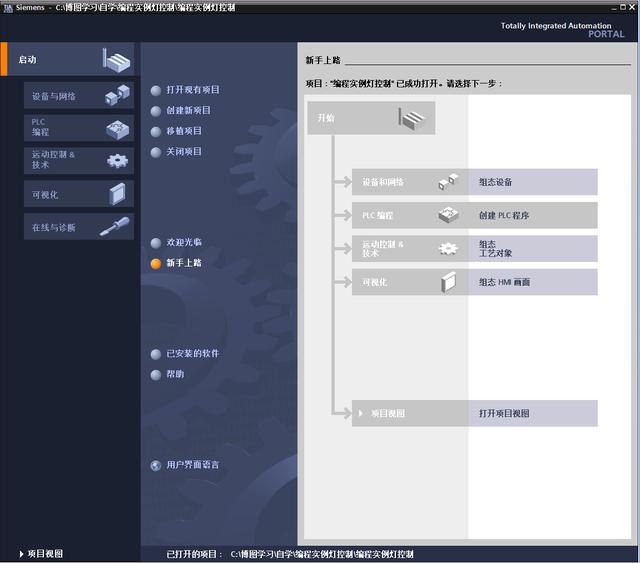Viewport: 640px width, 563px height.
Task: Click the PLC 编程 chip icon
Action: tap(118, 129)
